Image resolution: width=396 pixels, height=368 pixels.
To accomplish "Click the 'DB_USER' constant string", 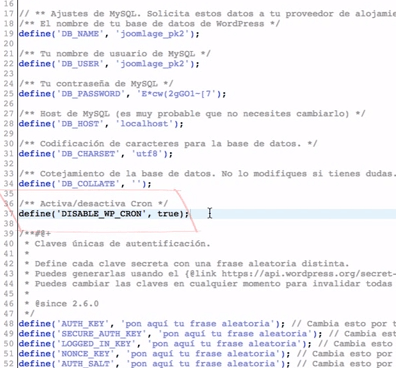I will pyautogui.click(x=80, y=64).
